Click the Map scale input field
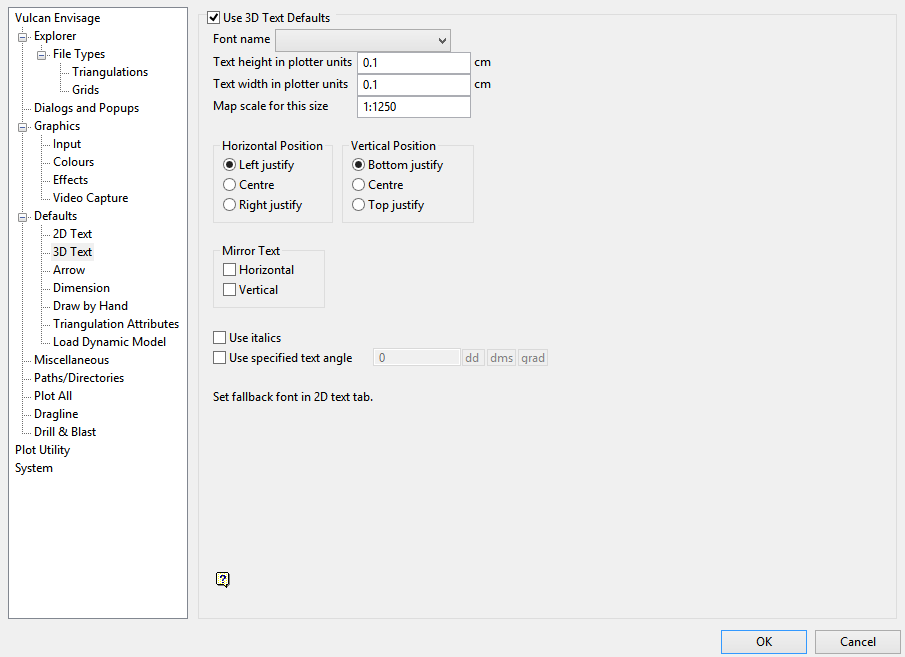 414,106
